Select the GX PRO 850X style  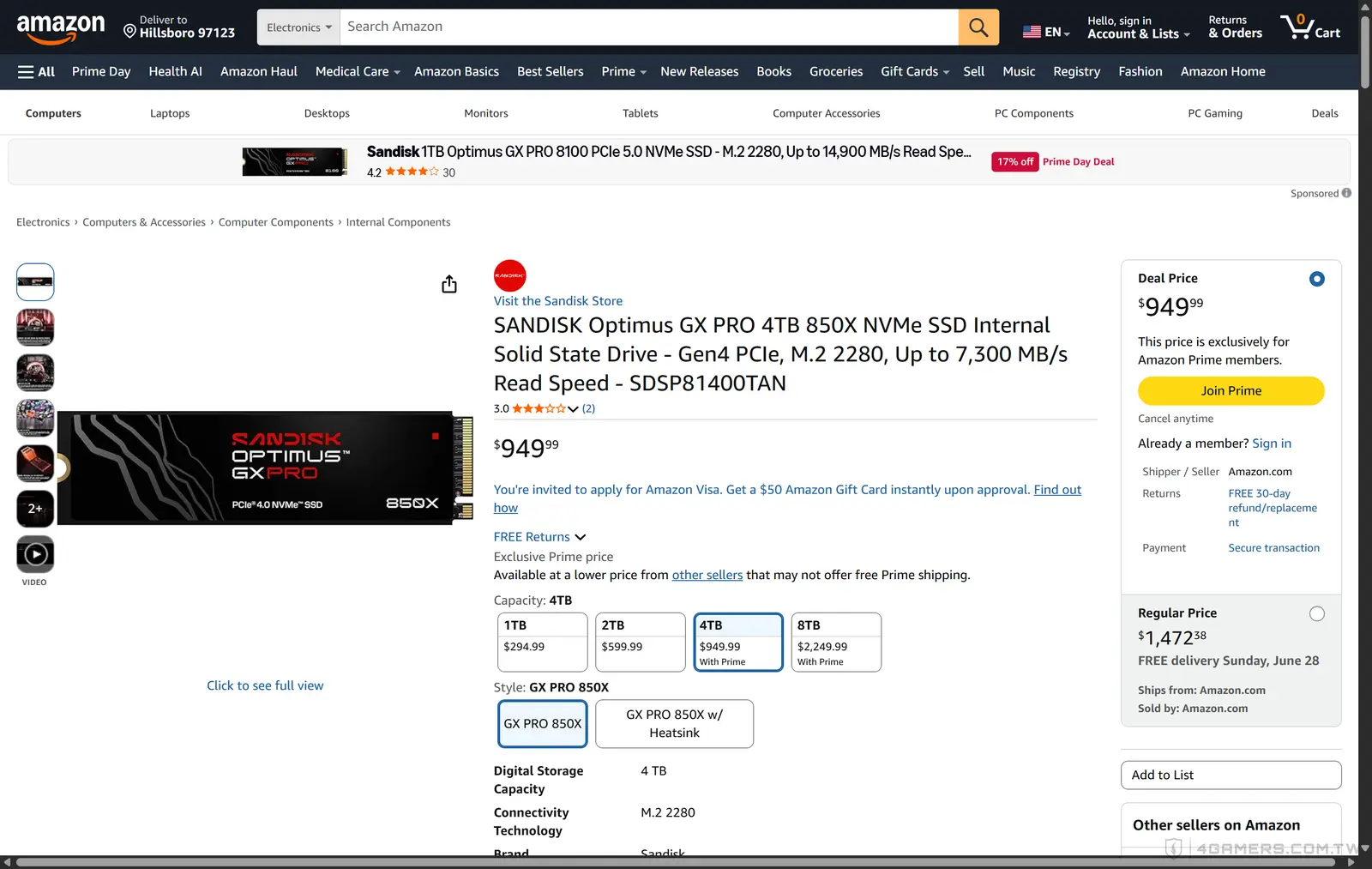coord(543,724)
